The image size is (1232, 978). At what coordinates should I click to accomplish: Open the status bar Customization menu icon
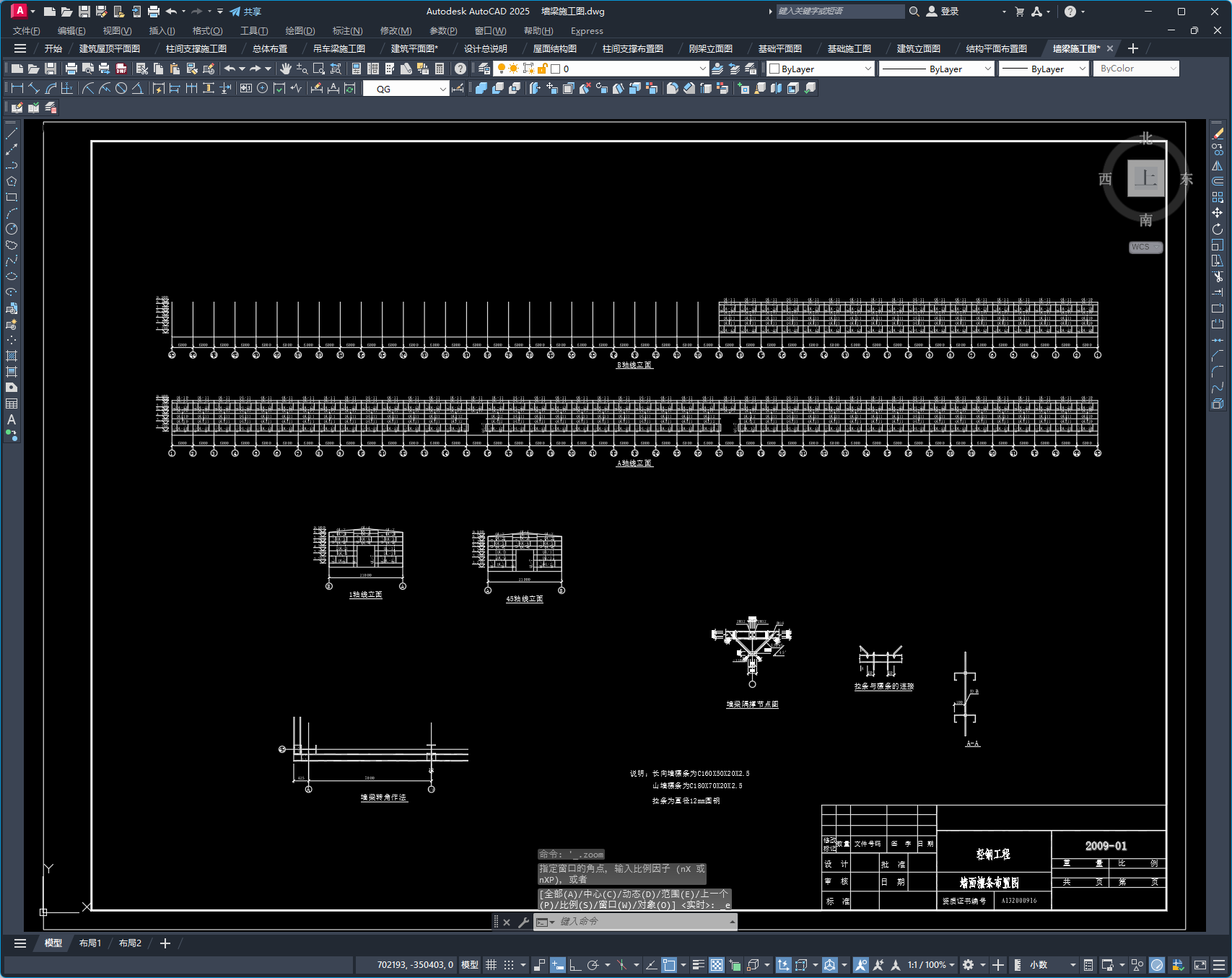click(1219, 965)
